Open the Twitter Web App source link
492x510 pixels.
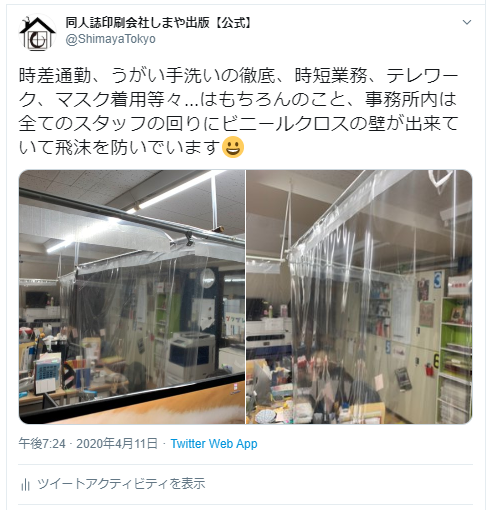tap(214, 444)
